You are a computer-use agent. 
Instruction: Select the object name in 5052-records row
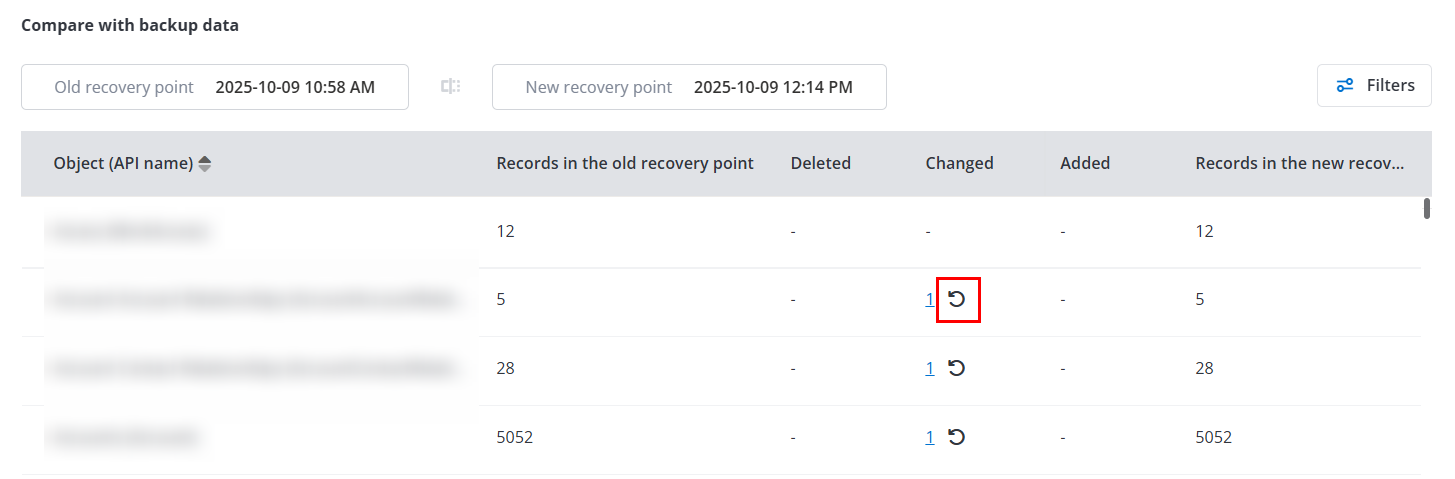(124, 437)
